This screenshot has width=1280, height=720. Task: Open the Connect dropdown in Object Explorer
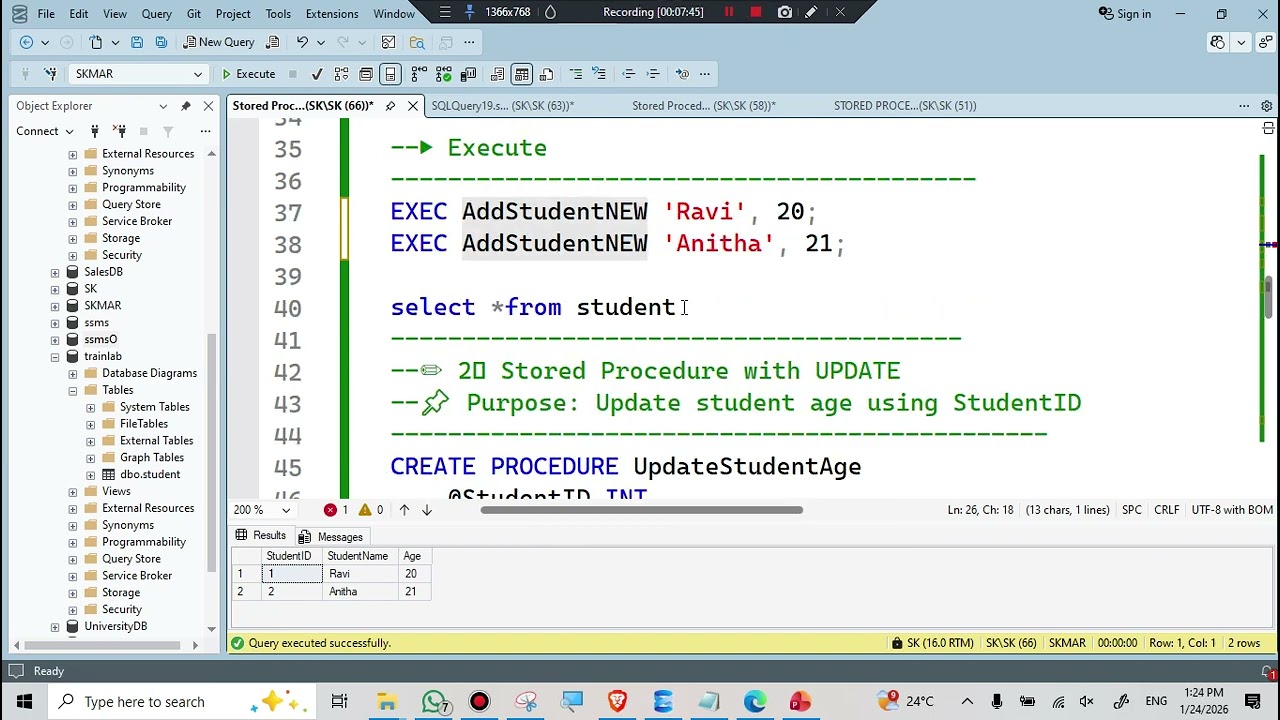click(45, 131)
